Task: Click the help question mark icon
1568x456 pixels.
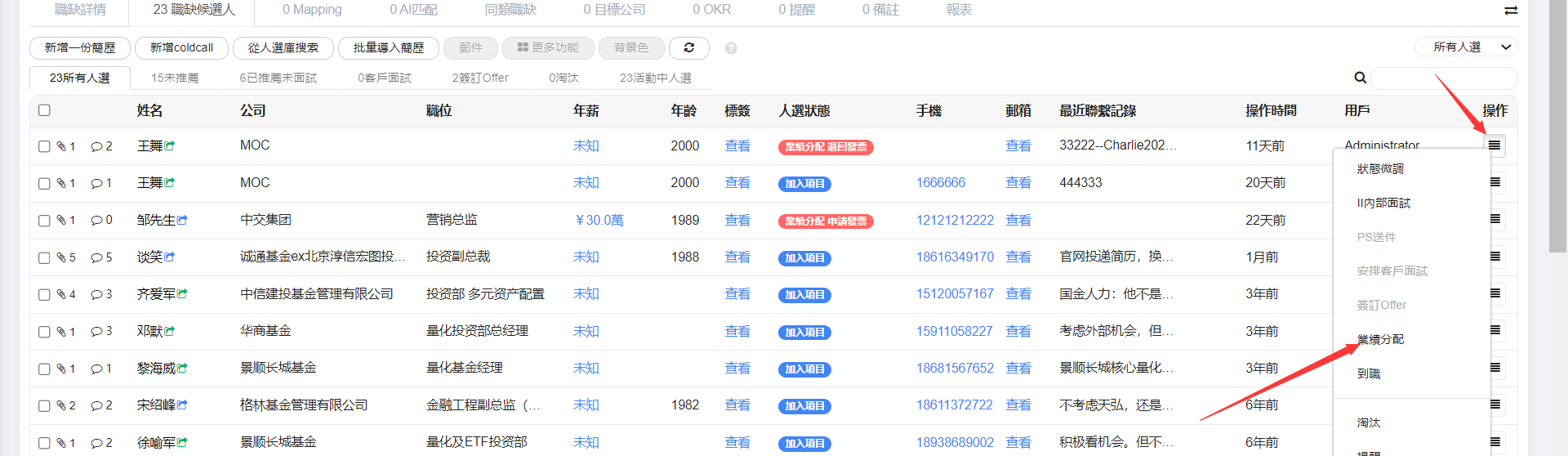Action: point(731,48)
